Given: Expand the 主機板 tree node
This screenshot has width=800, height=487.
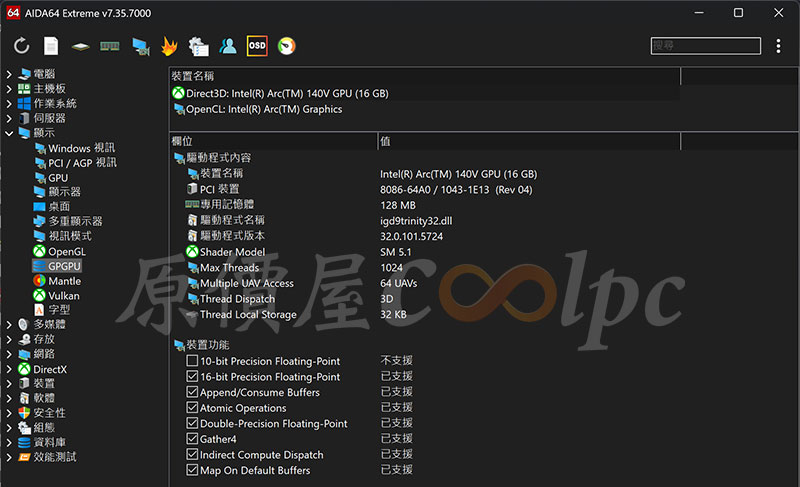Looking at the screenshot, I should point(9,89).
